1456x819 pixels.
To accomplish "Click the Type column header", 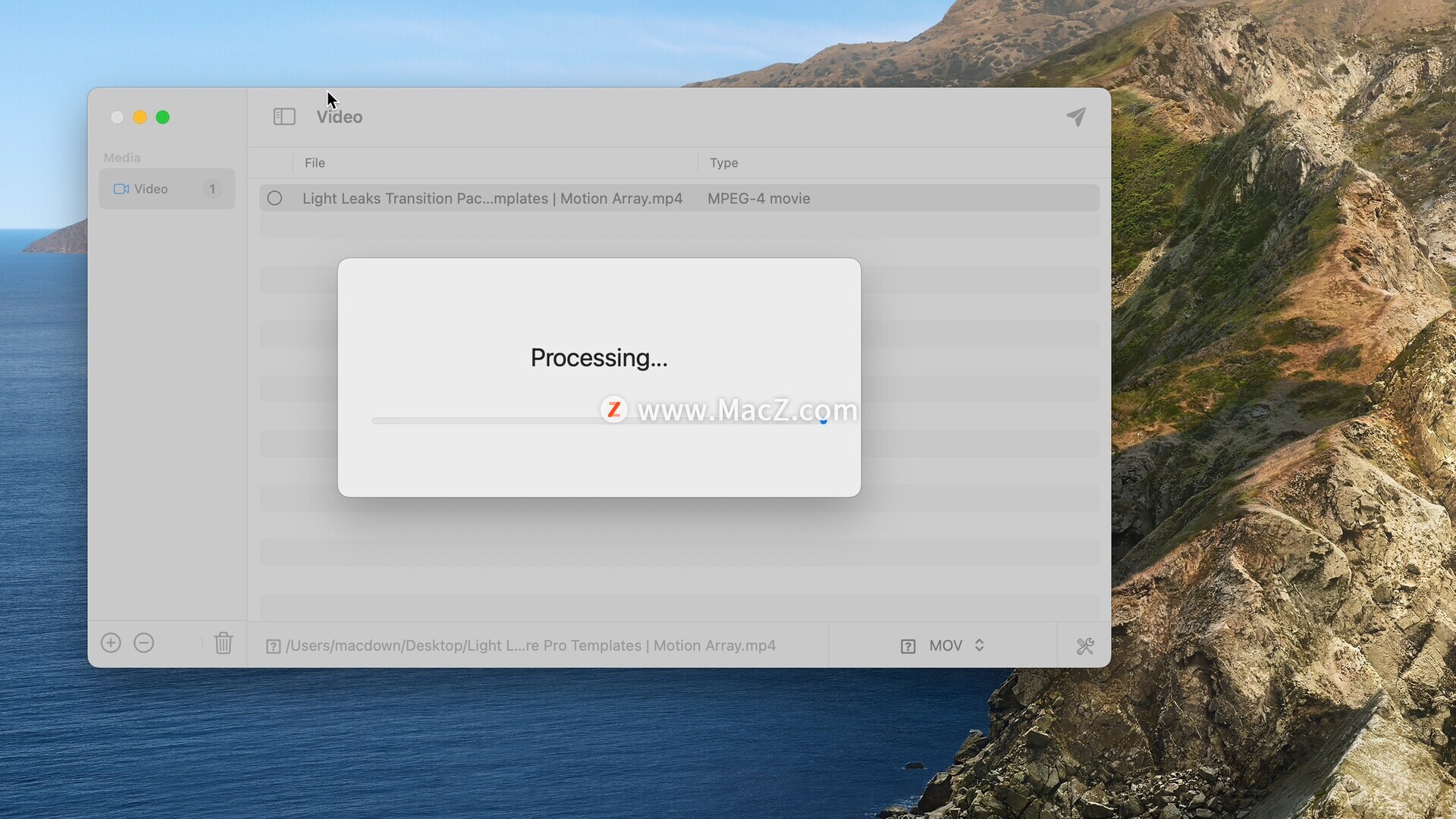I will (x=723, y=163).
